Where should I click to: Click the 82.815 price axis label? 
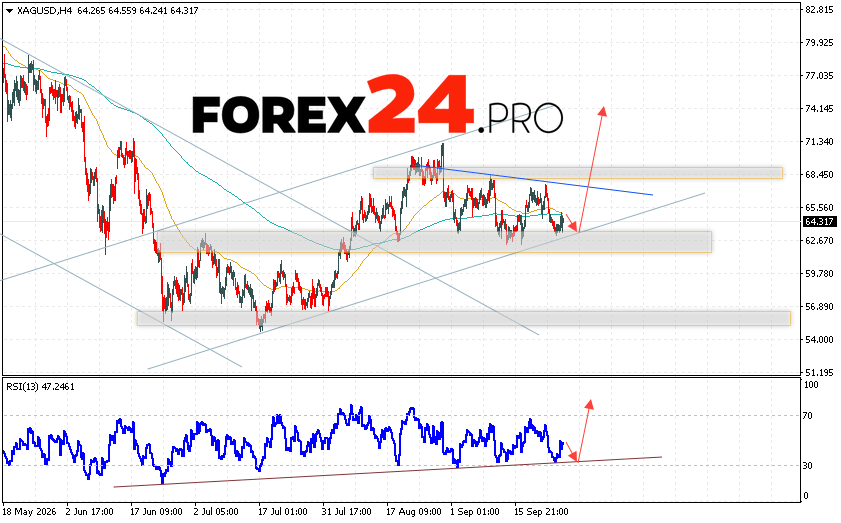819,10
